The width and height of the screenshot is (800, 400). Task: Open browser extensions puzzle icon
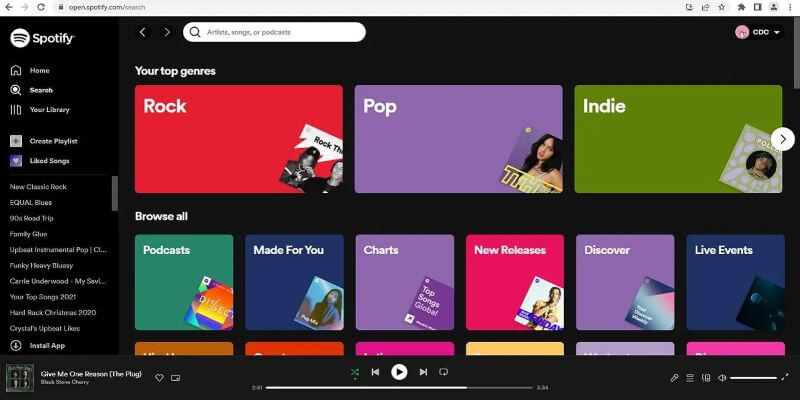[x=741, y=7]
